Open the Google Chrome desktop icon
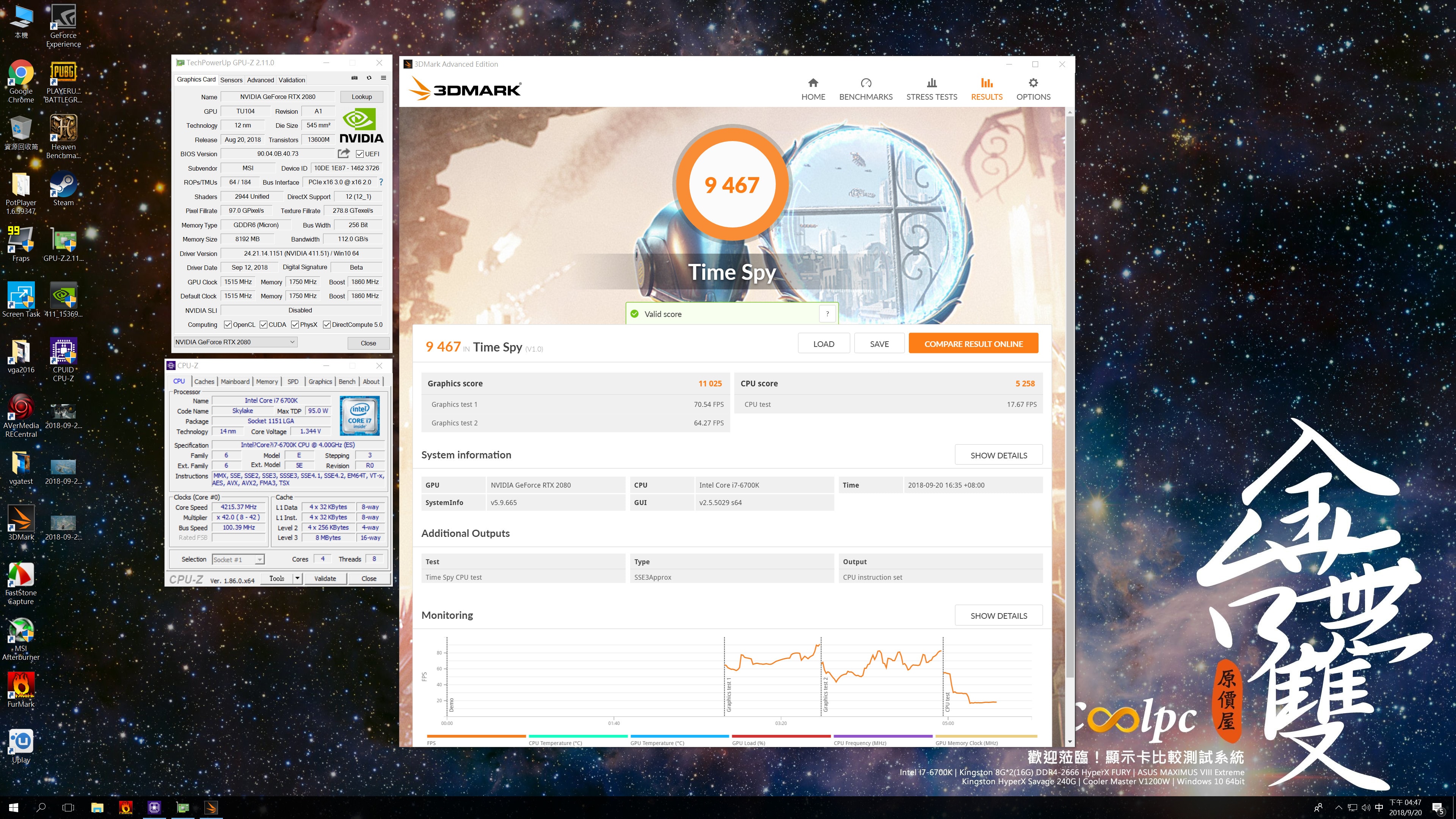The height and width of the screenshot is (819, 1456). [21, 82]
